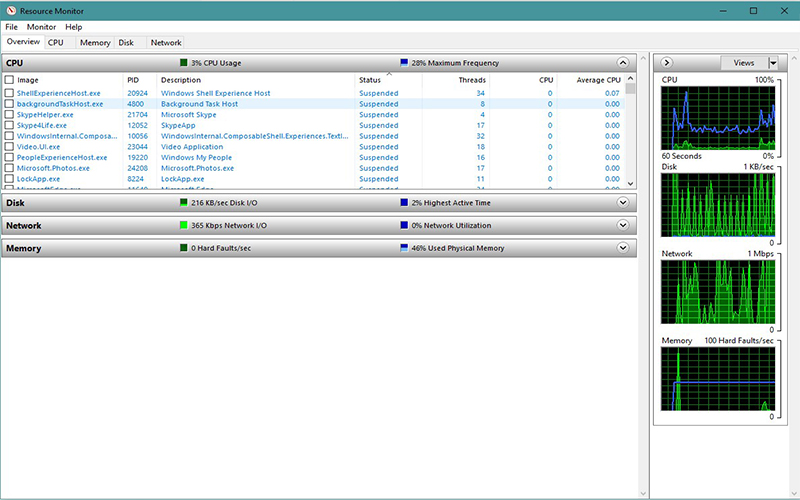Click main pane scrollbar down arrow
Screen dimensions: 800x500
point(642,493)
